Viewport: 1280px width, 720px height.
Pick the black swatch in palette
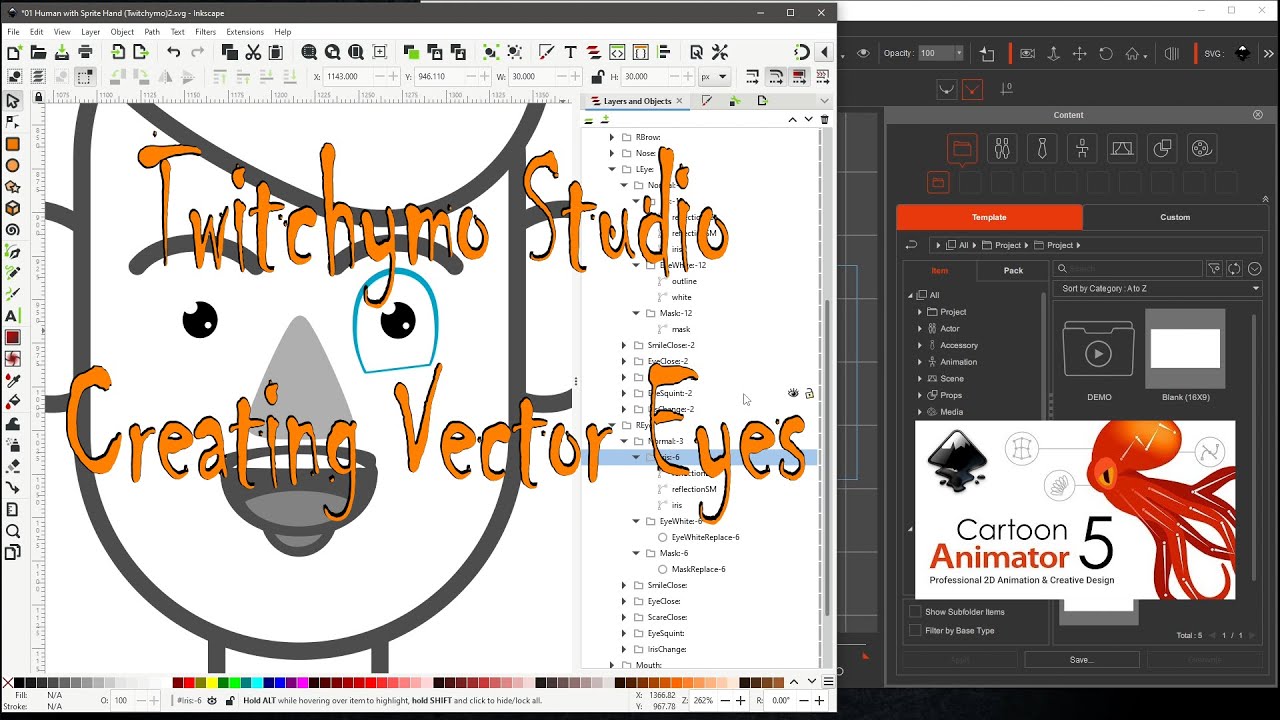(x=19, y=682)
